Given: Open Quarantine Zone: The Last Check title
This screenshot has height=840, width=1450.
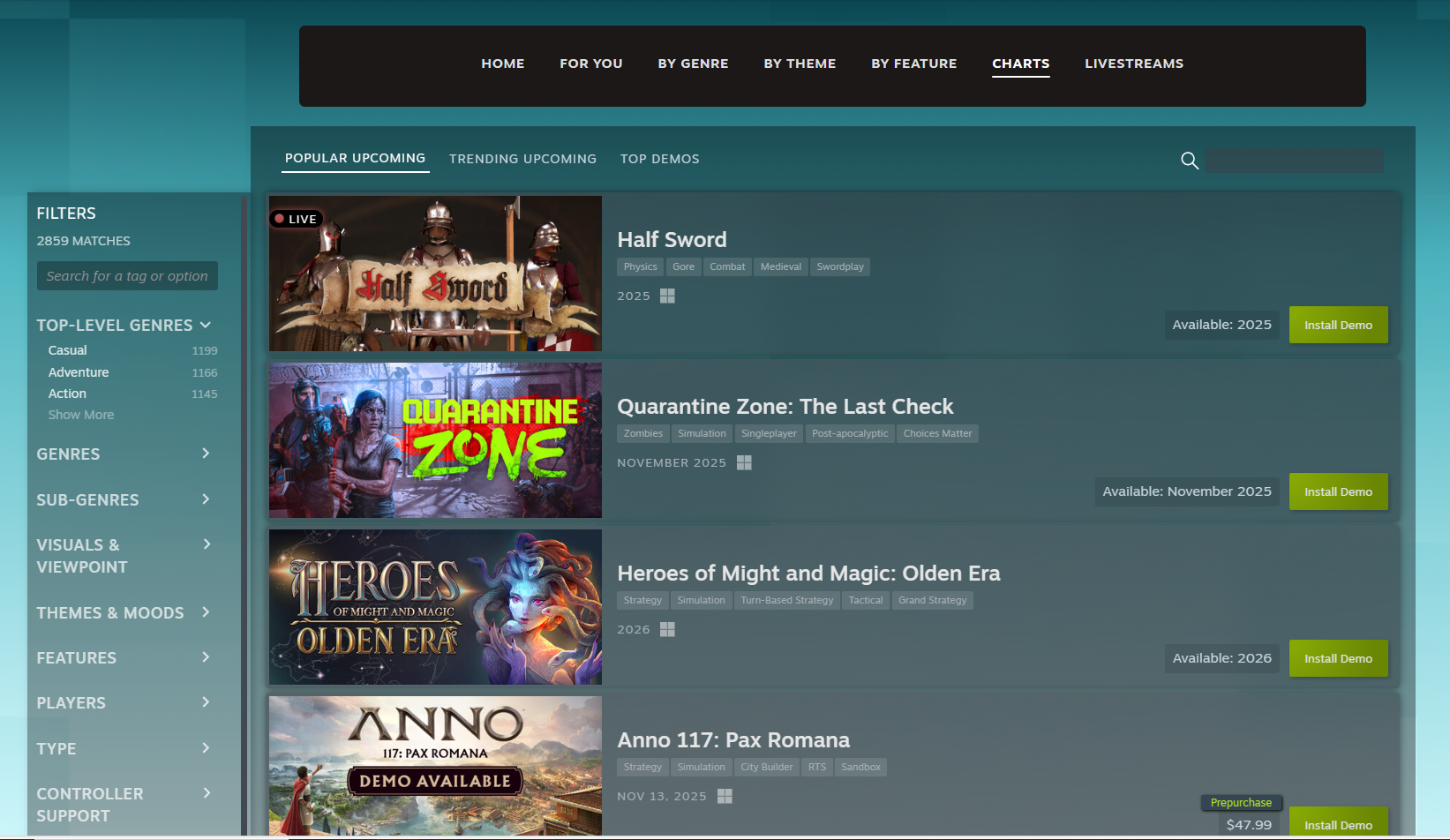Looking at the screenshot, I should coord(785,407).
